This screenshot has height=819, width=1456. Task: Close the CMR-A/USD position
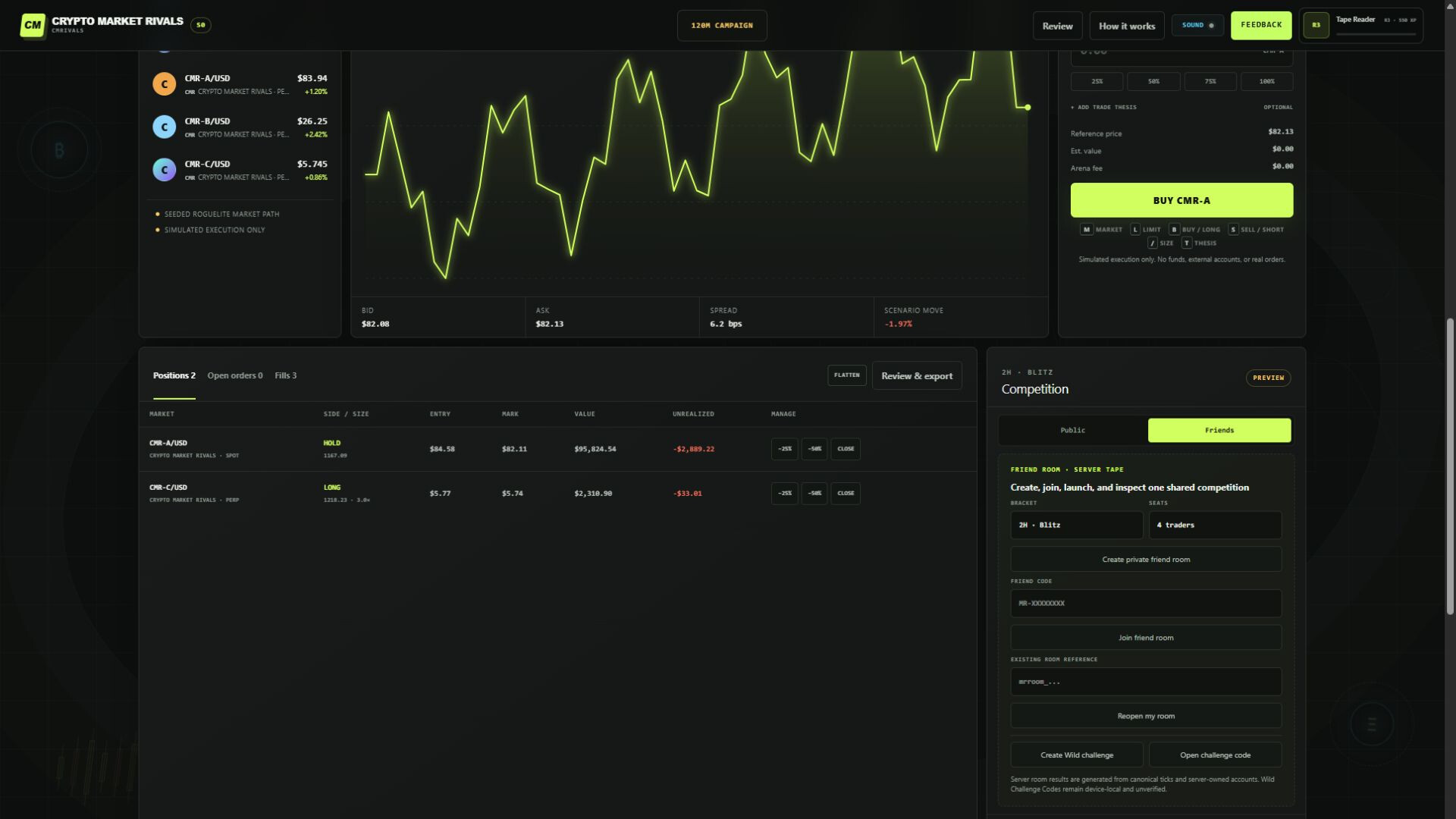pos(846,449)
